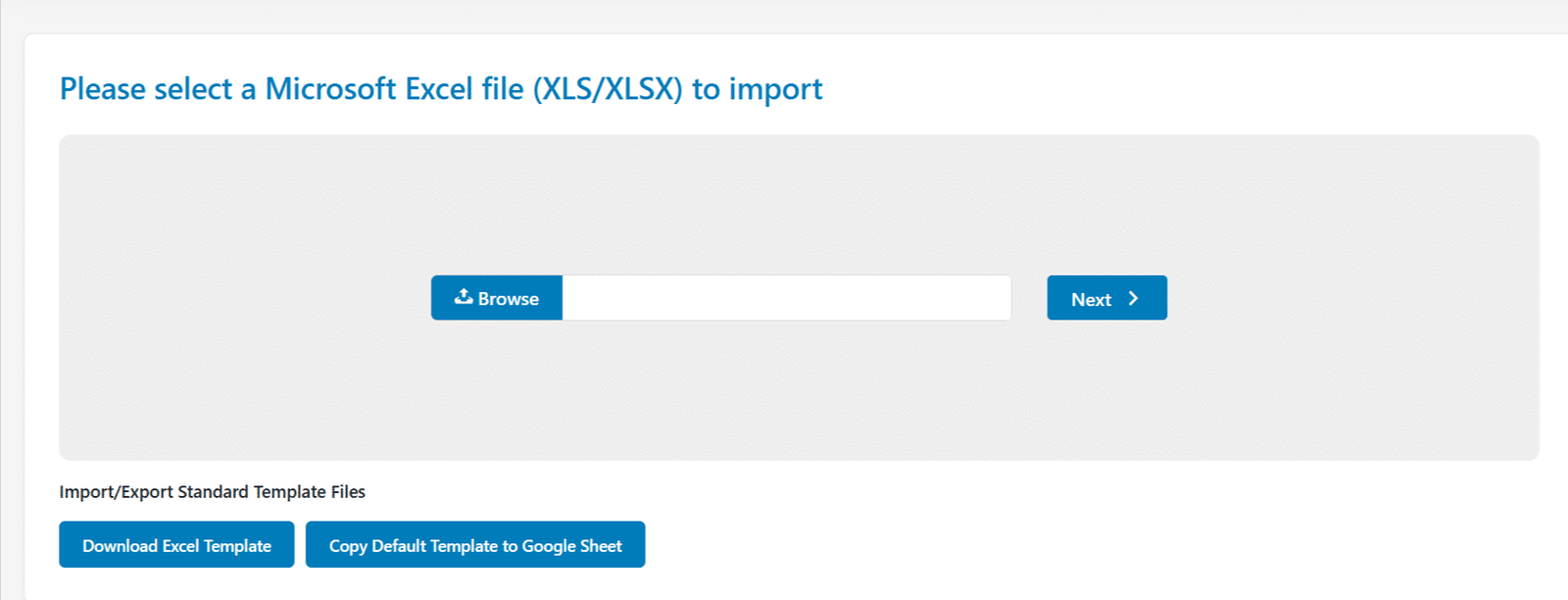This screenshot has width=1568, height=600.
Task: Click the right chevron icon beside Next
Action: [x=1133, y=298]
